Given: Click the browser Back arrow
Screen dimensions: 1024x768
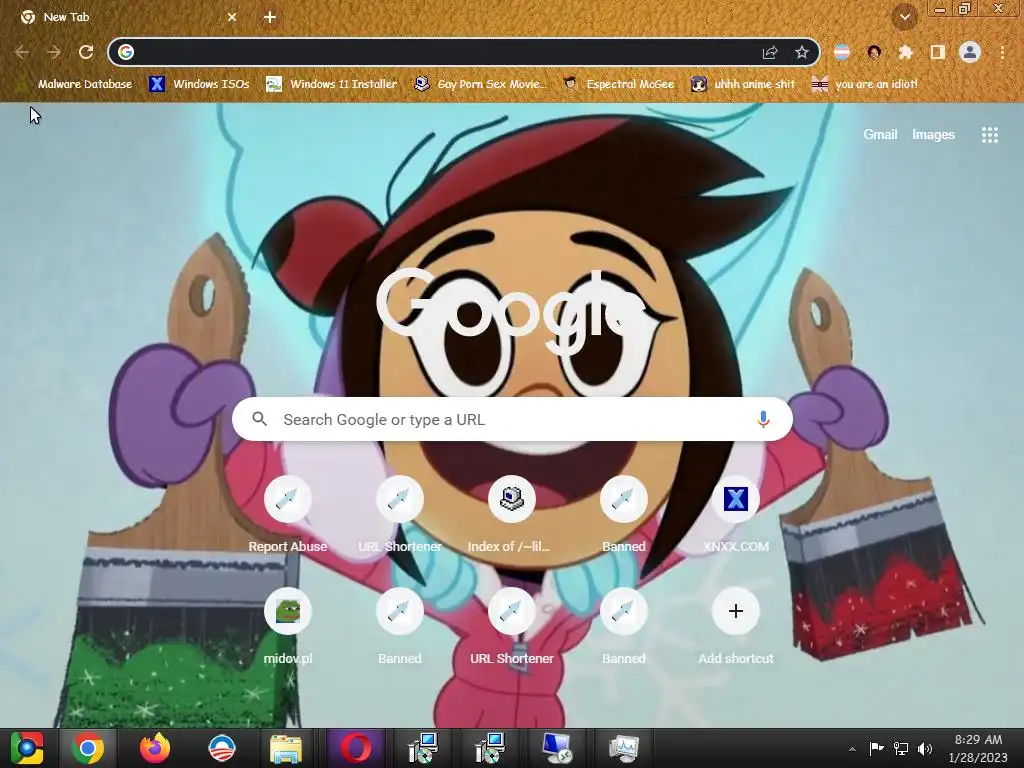Looking at the screenshot, I should click(x=22, y=52).
